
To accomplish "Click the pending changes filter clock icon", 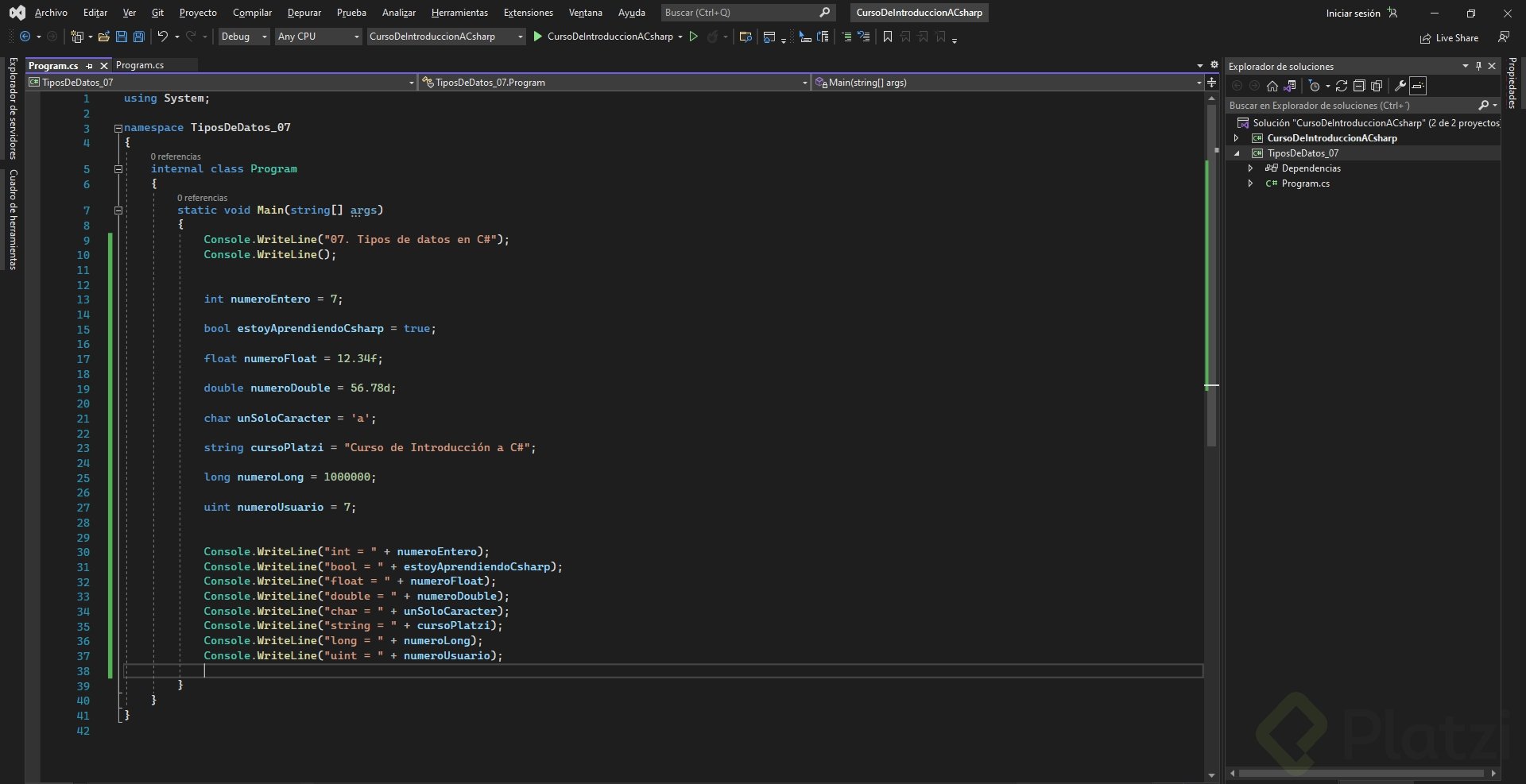I will click(x=1314, y=86).
